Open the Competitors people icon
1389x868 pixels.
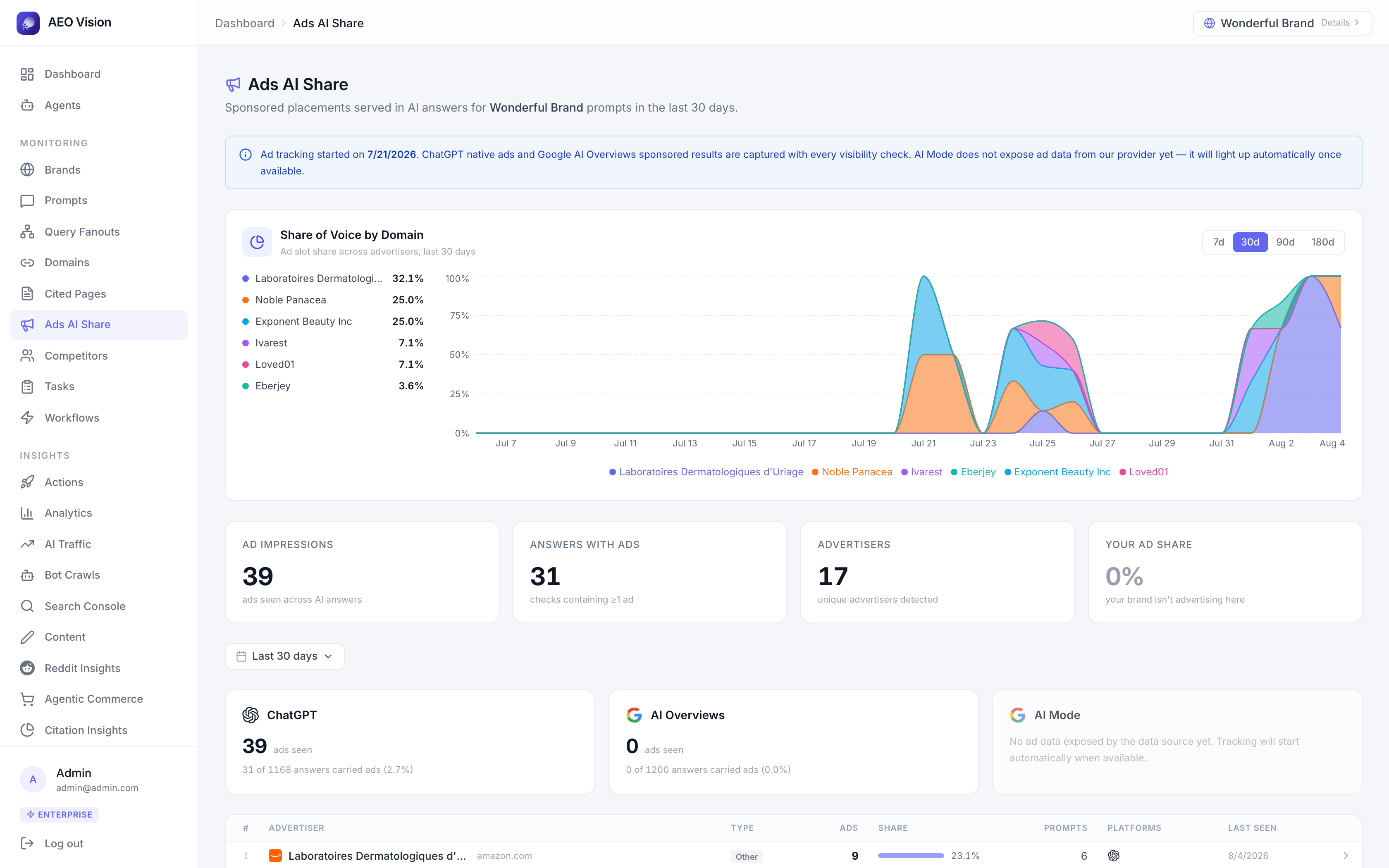pyautogui.click(x=27, y=355)
